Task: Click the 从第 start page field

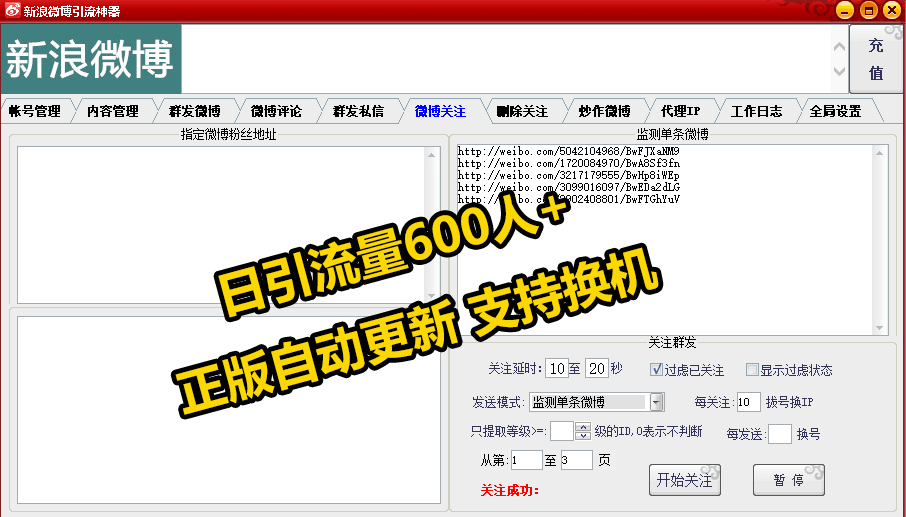Action: coord(526,460)
